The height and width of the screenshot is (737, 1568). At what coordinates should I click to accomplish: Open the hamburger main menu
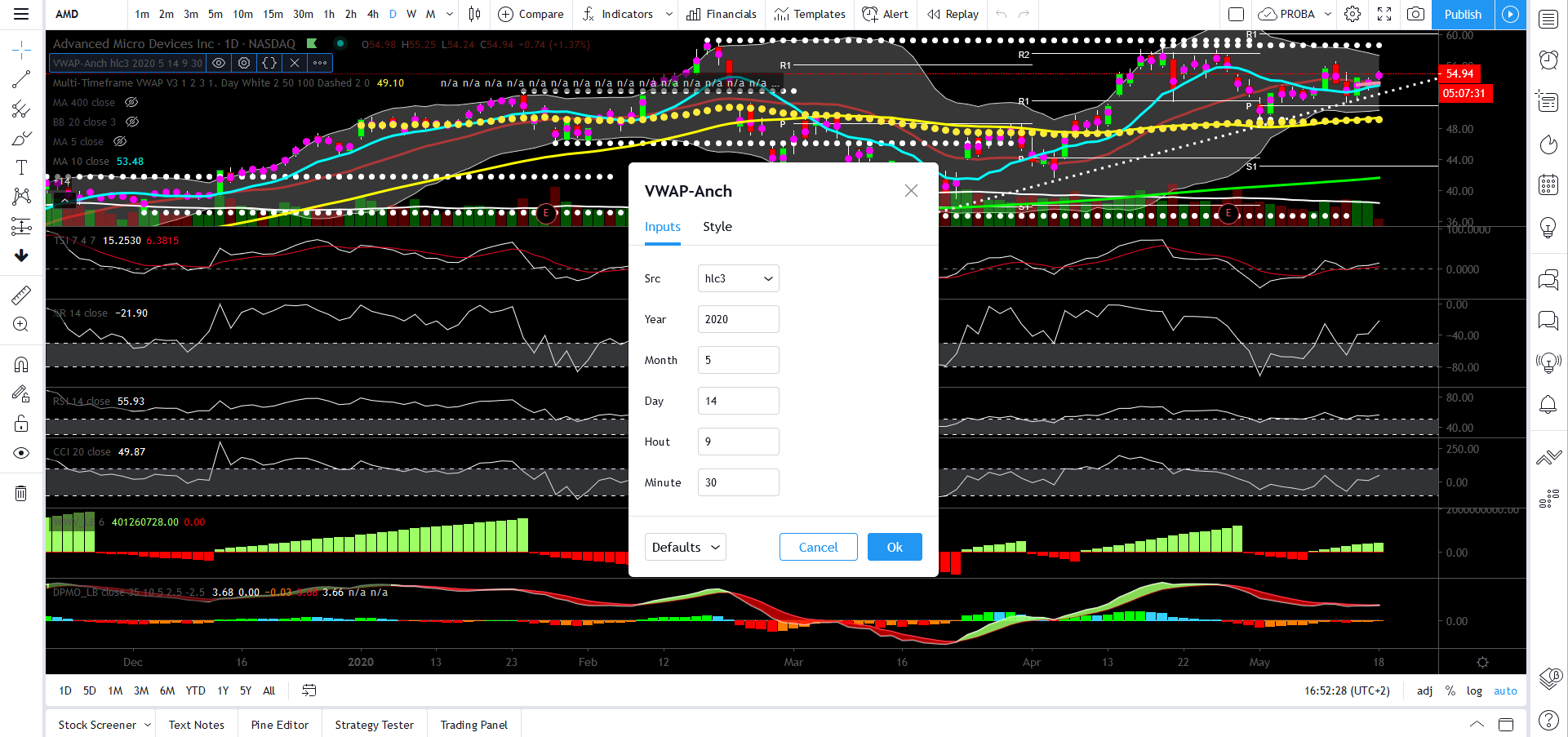(21, 14)
